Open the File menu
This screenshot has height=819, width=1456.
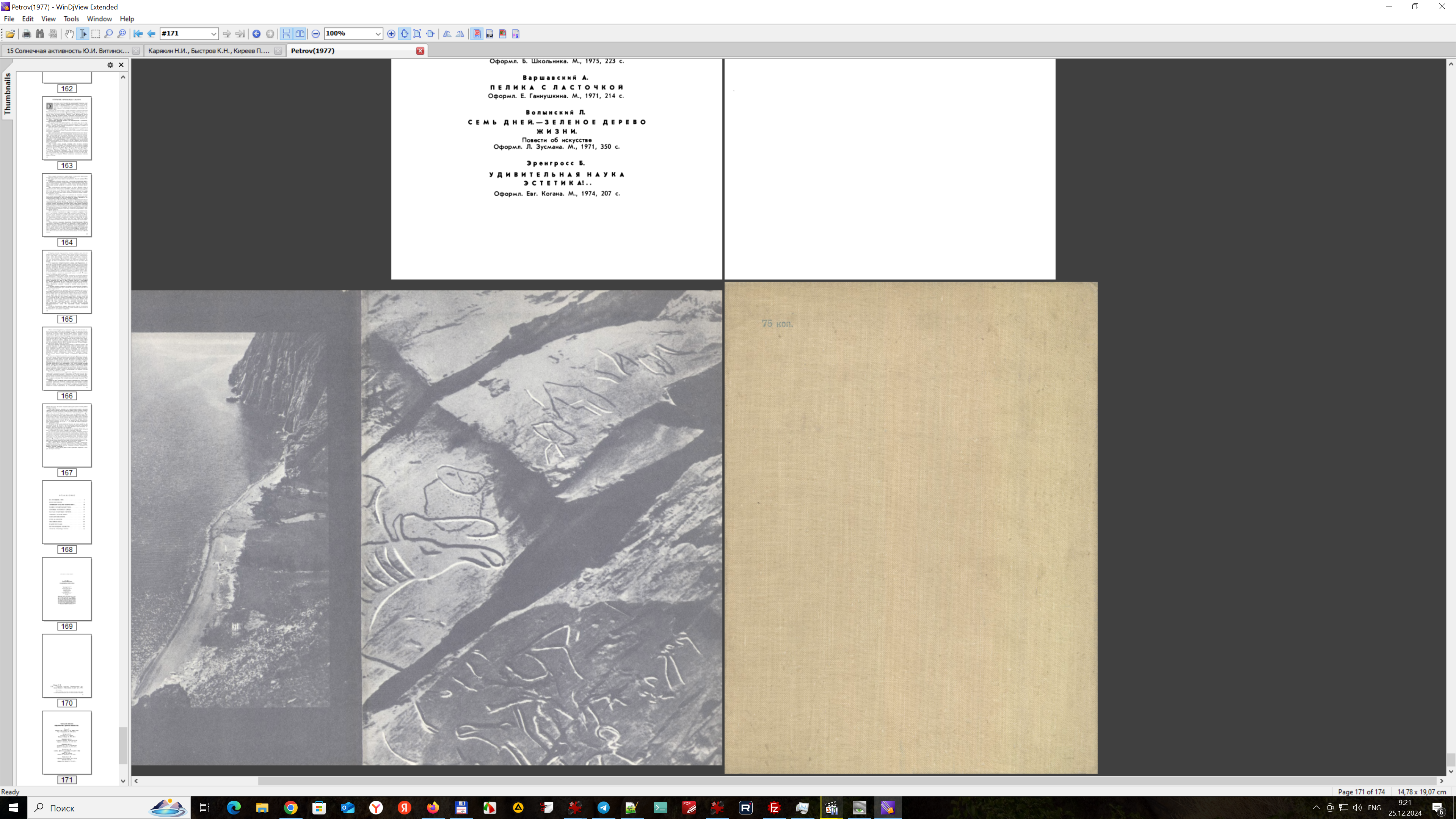pyautogui.click(x=9, y=19)
